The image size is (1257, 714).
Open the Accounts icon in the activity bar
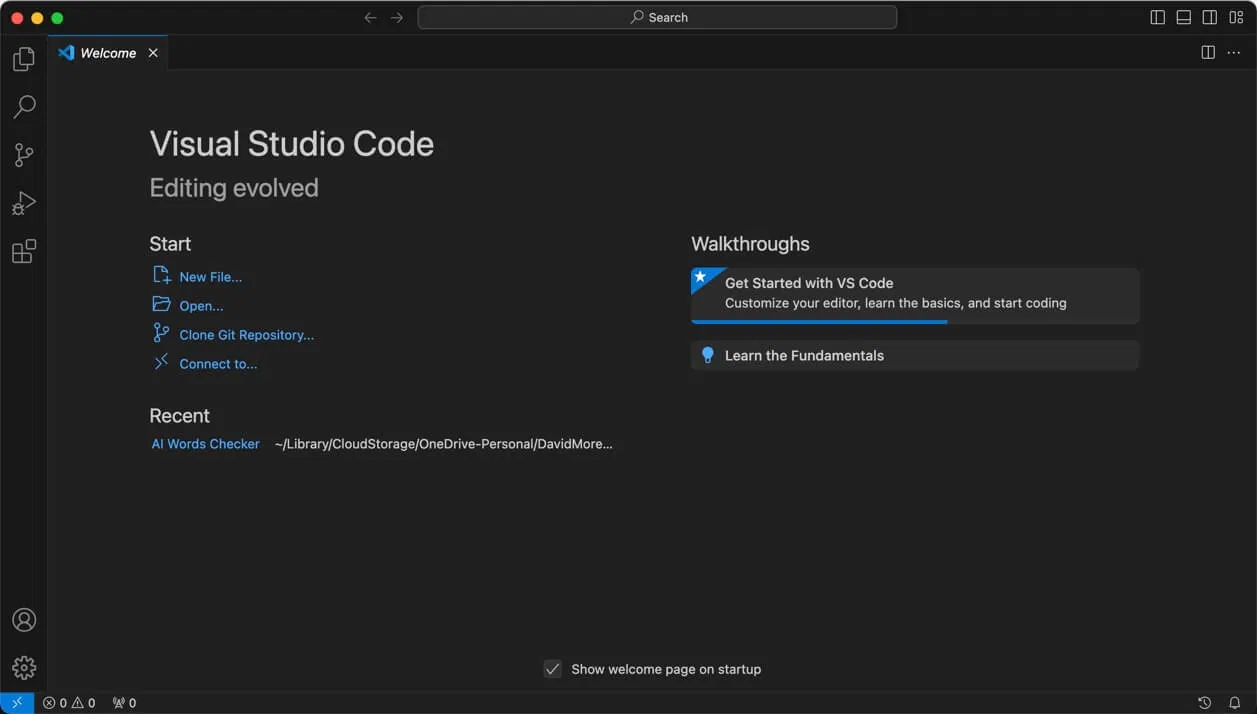(x=22, y=619)
